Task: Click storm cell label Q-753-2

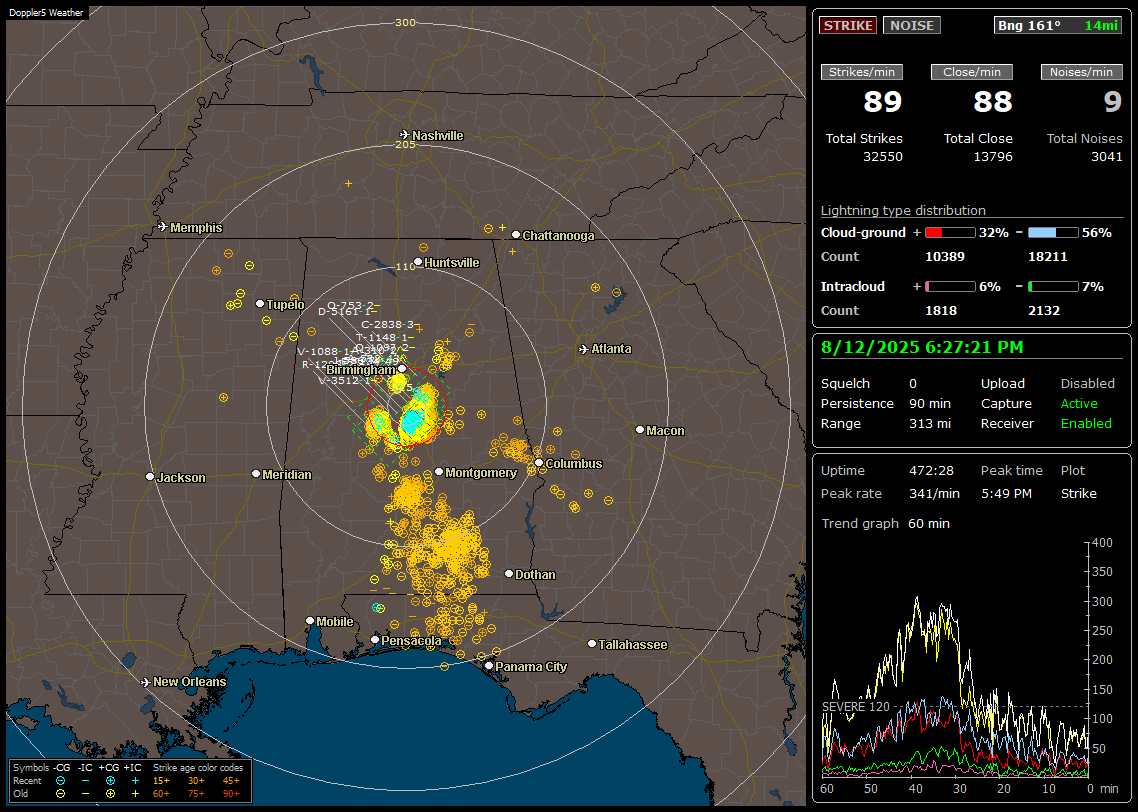Action: 351,305
